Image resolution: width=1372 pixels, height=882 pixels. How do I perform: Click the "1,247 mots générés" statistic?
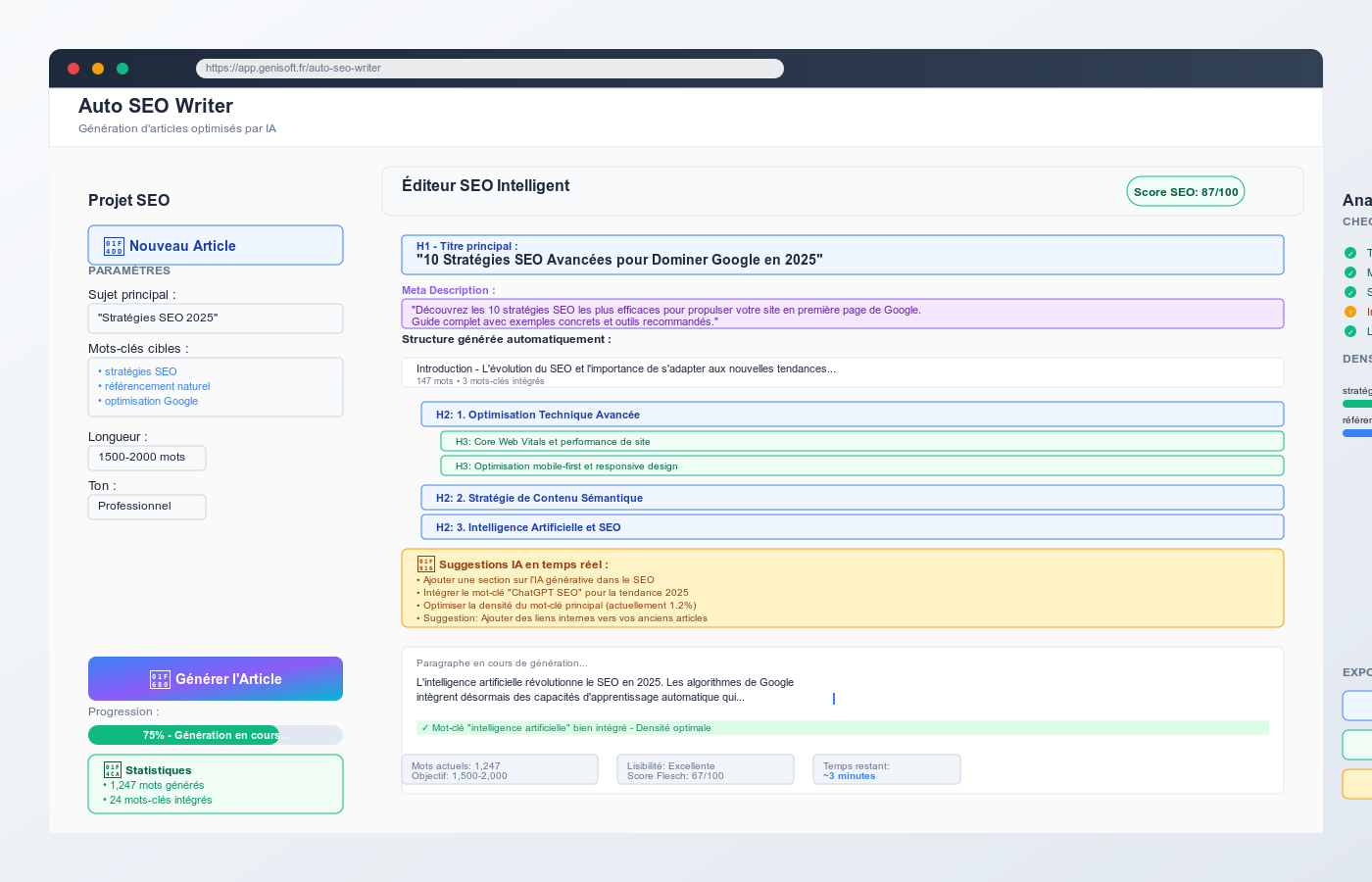[x=154, y=785]
